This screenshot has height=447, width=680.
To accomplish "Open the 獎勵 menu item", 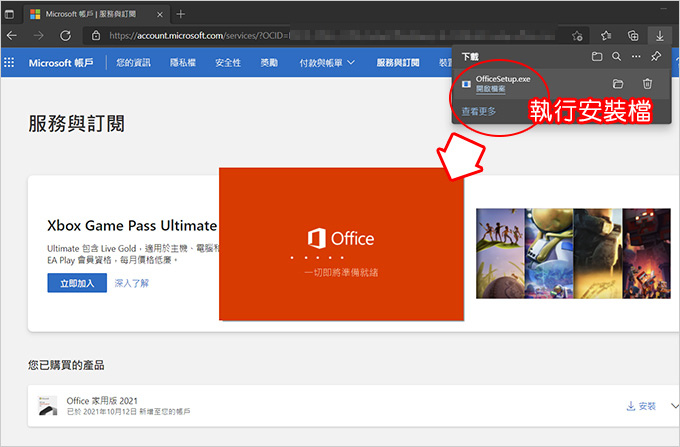I will [269, 63].
